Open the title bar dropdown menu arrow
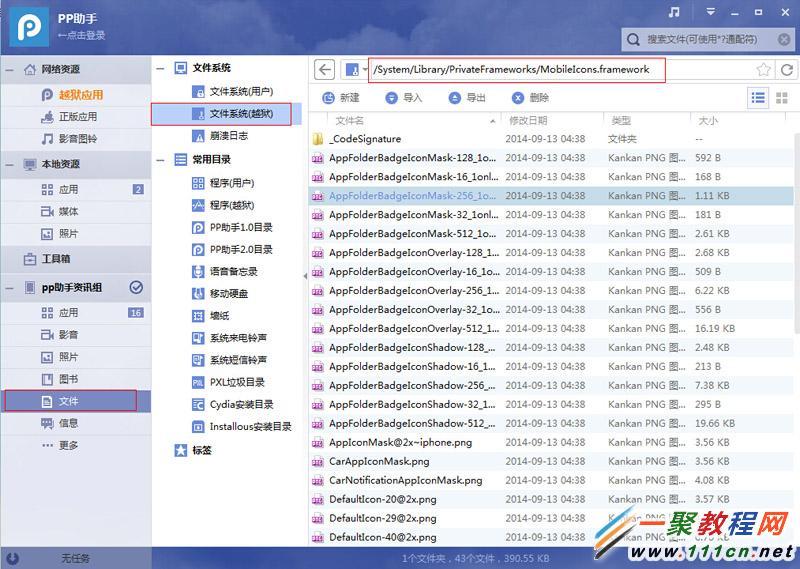 (710, 12)
